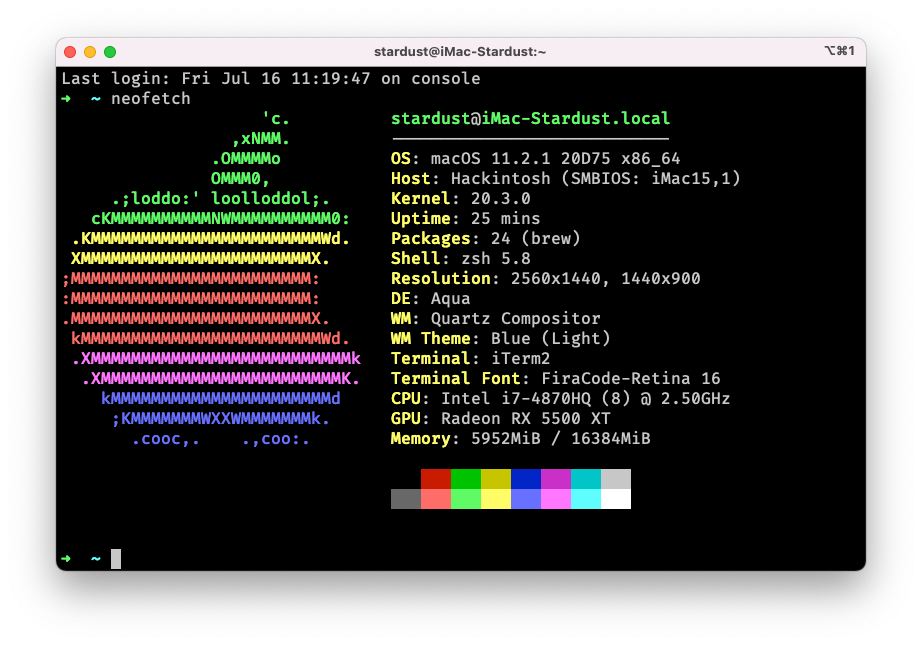Click the Kernel: 20.3.0 line
This screenshot has width=922, height=645.
461,199
